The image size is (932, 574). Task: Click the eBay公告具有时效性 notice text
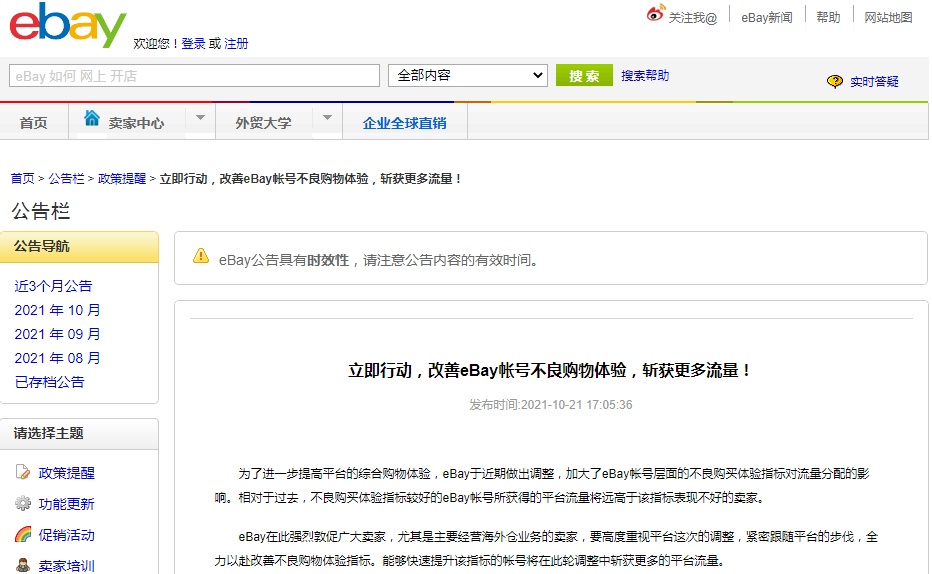pyautogui.click(x=379, y=260)
